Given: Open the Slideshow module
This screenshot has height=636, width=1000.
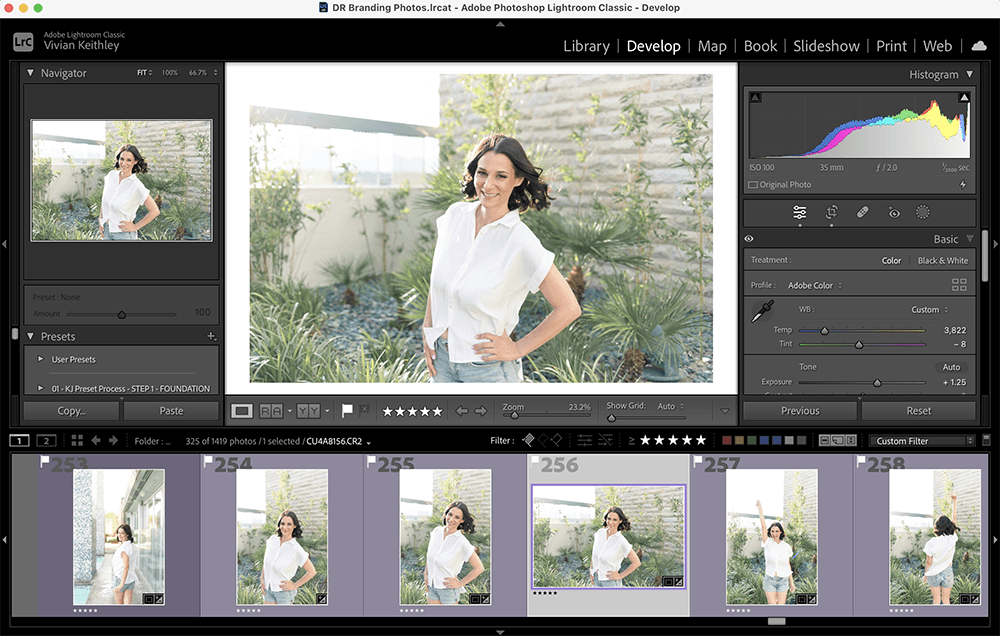Looking at the screenshot, I should 826,46.
